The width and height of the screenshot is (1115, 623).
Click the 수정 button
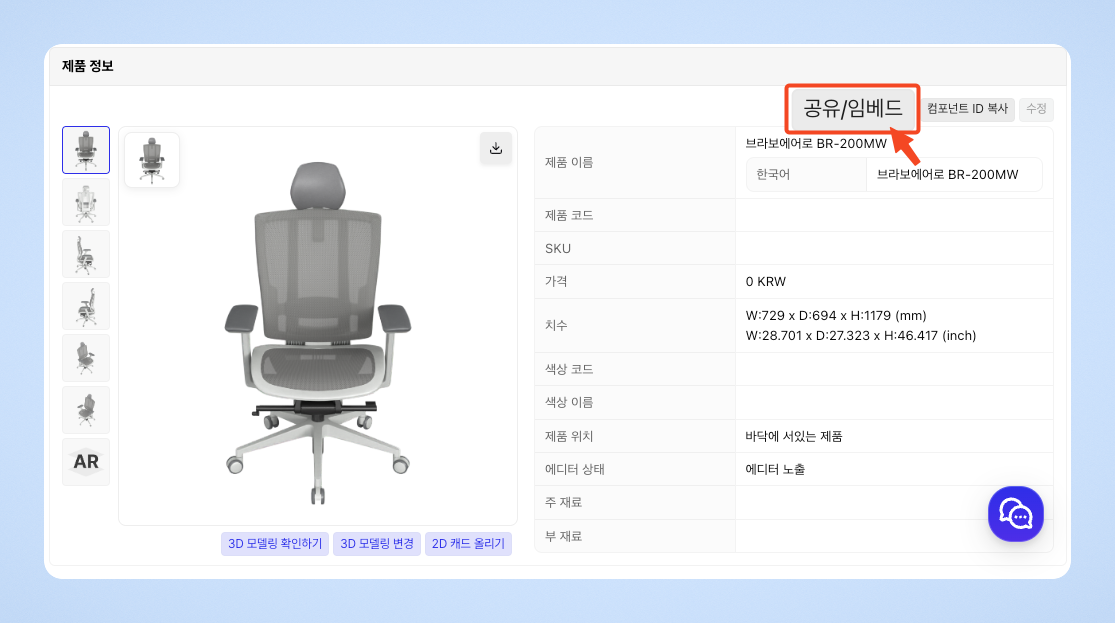(1036, 109)
